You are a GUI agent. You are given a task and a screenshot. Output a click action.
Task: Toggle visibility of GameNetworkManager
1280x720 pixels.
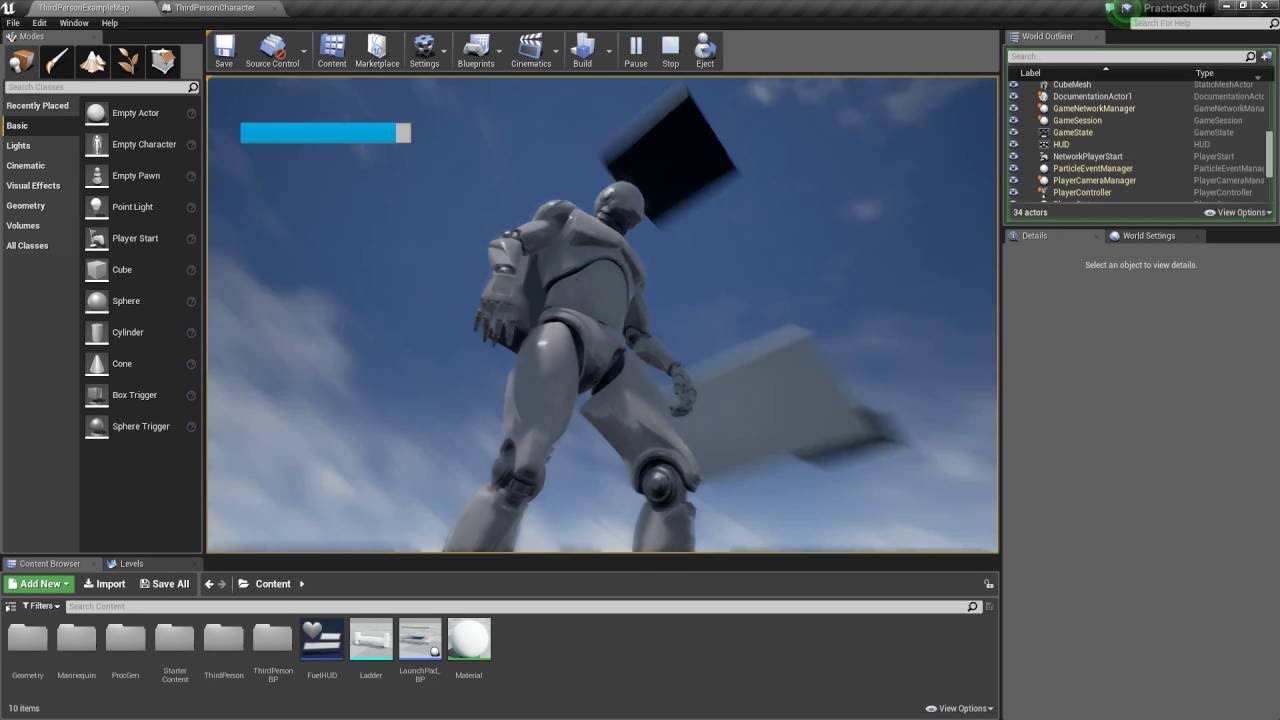pyautogui.click(x=1013, y=109)
